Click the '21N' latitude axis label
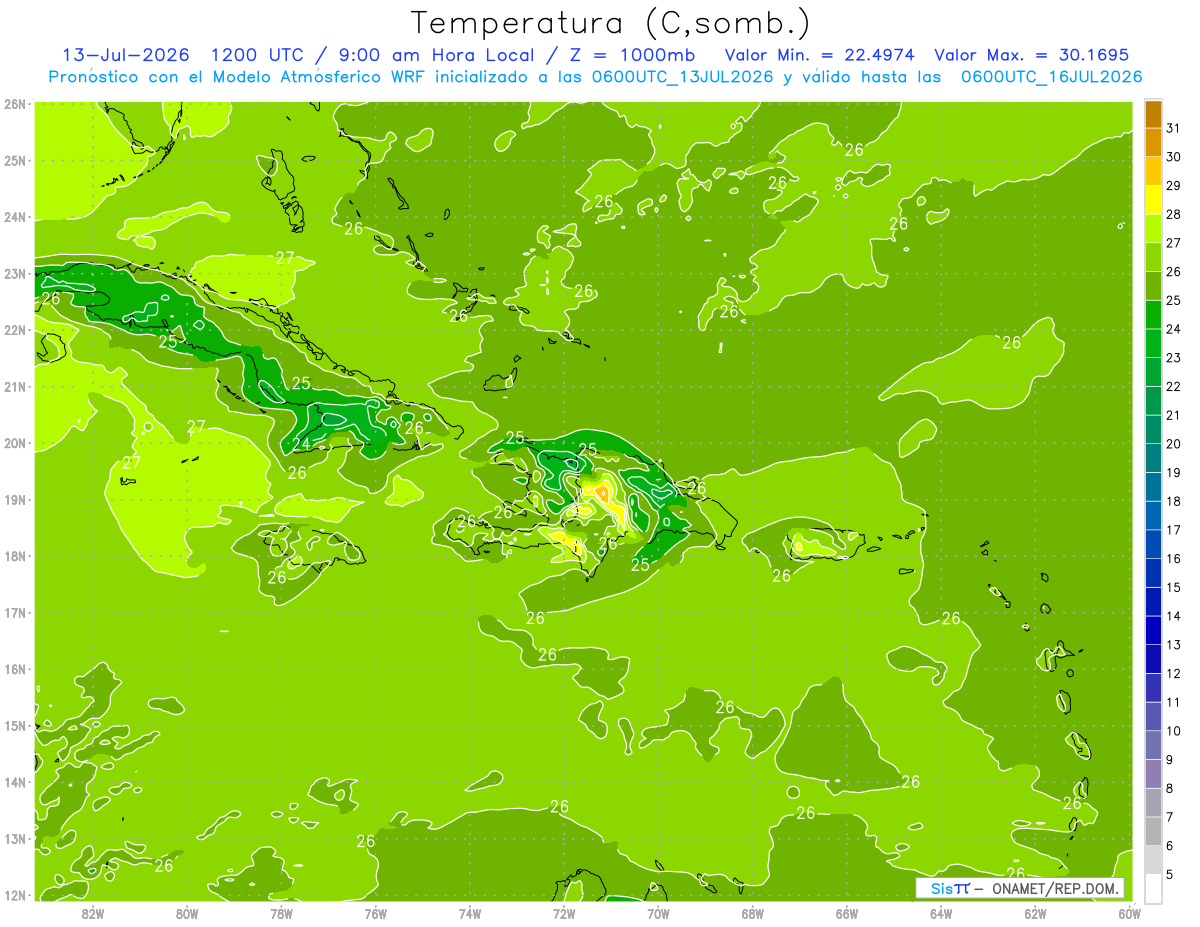1200x927 pixels. coord(15,386)
